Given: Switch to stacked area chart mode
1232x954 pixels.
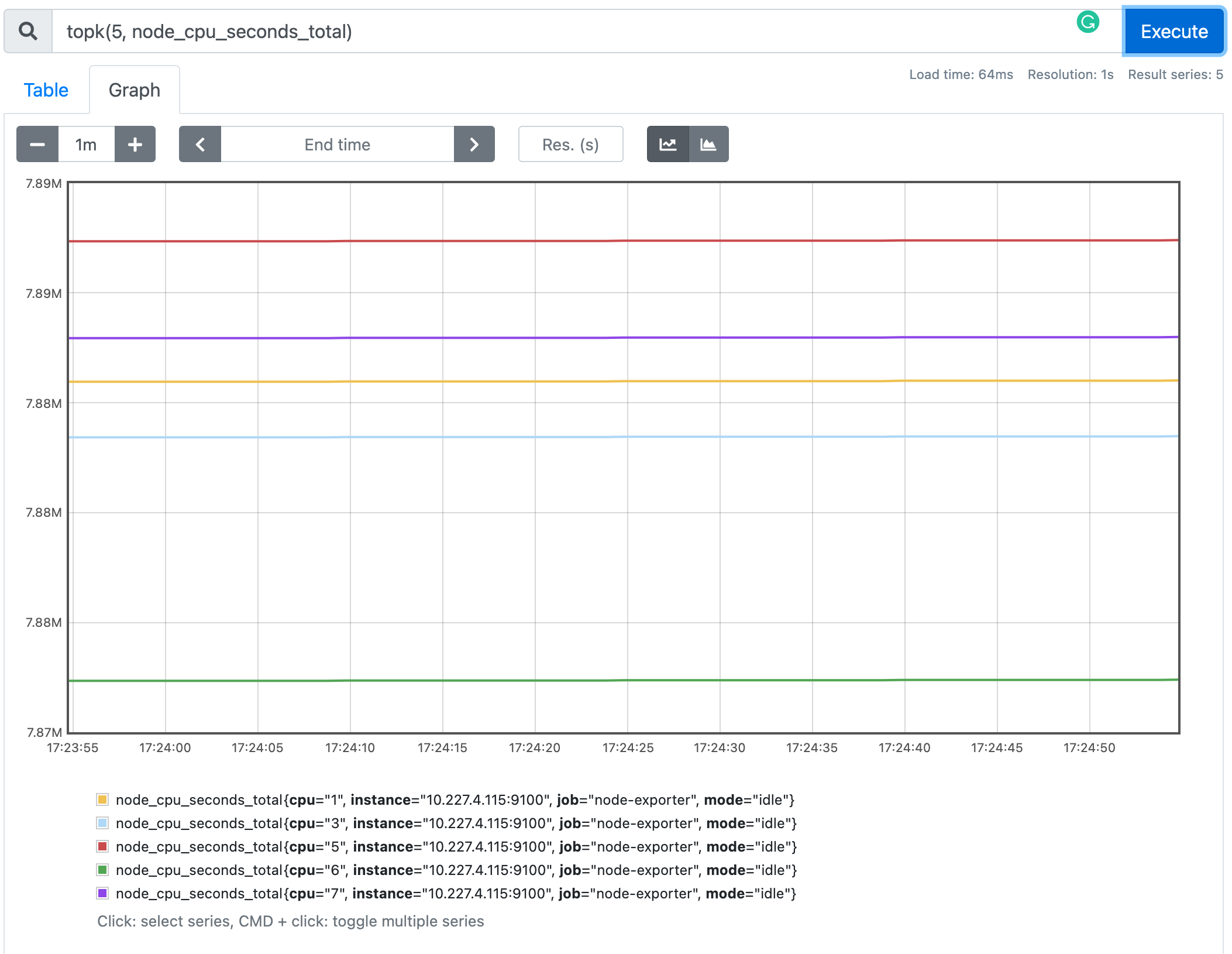Looking at the screenshot, I should point(708,144).
